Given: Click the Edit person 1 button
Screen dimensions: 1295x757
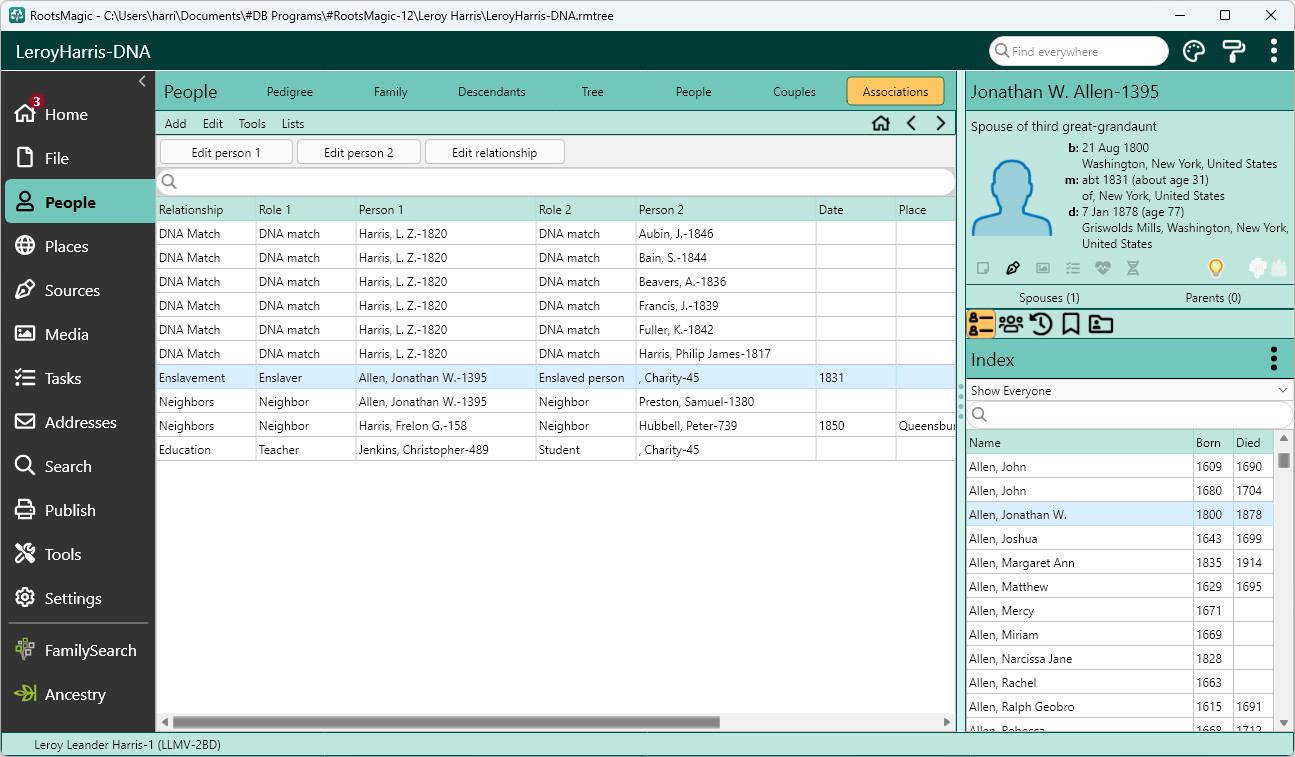Looking at the screenshot, I should coord(226,153).
